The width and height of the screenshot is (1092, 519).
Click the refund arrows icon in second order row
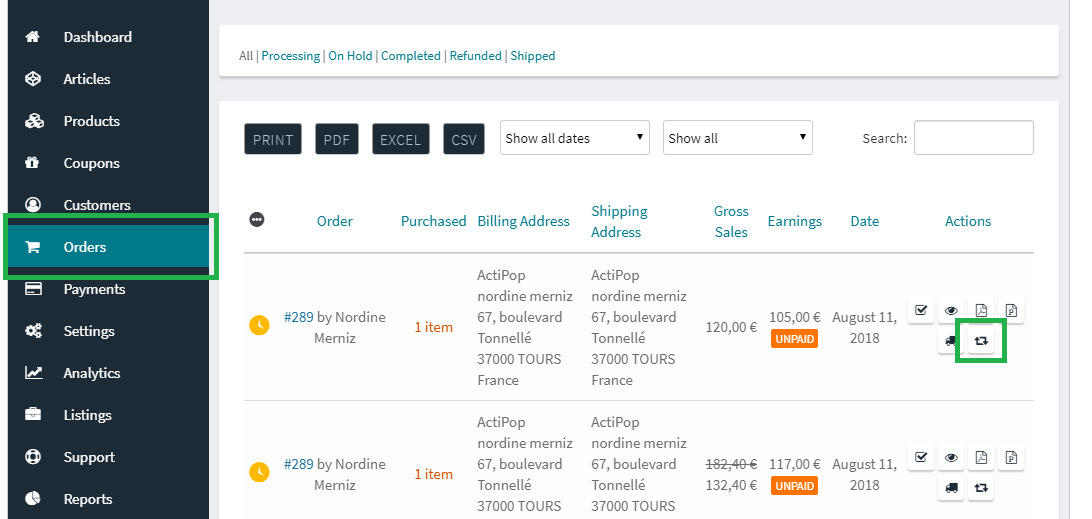(981, 488)
